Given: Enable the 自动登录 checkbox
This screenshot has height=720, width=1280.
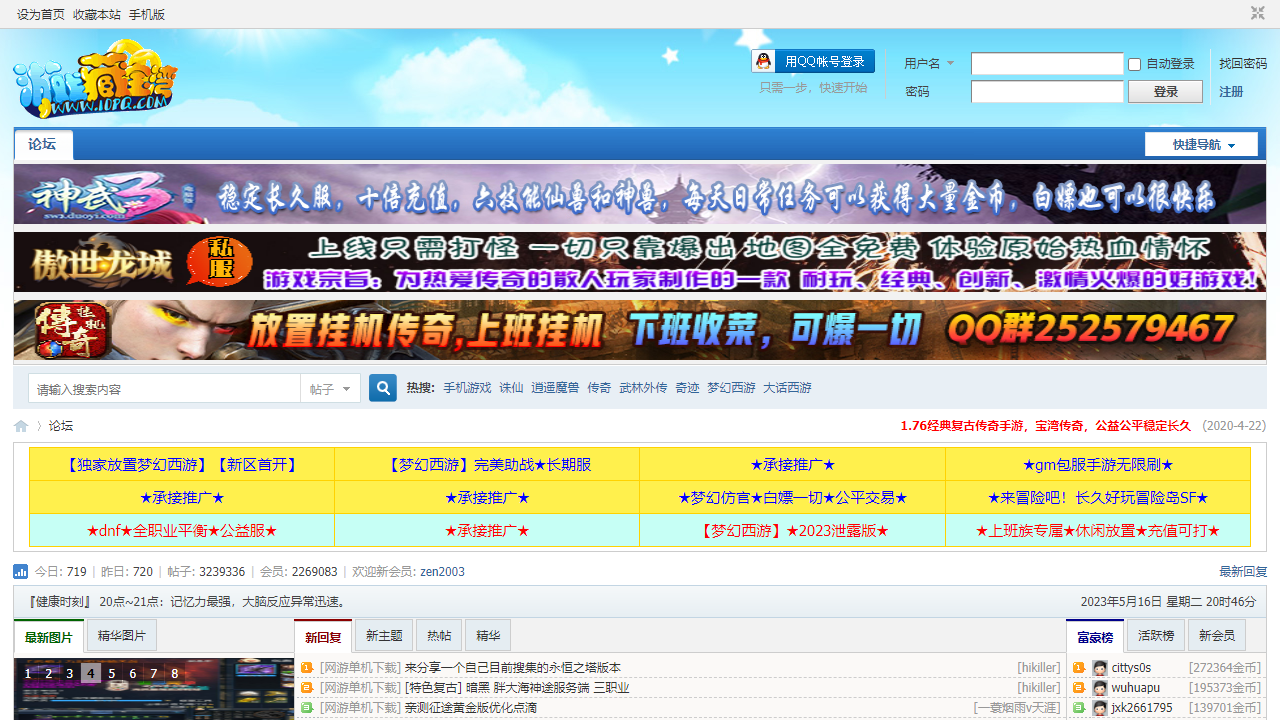Looking at the screenshot, I should point(1135,64).
